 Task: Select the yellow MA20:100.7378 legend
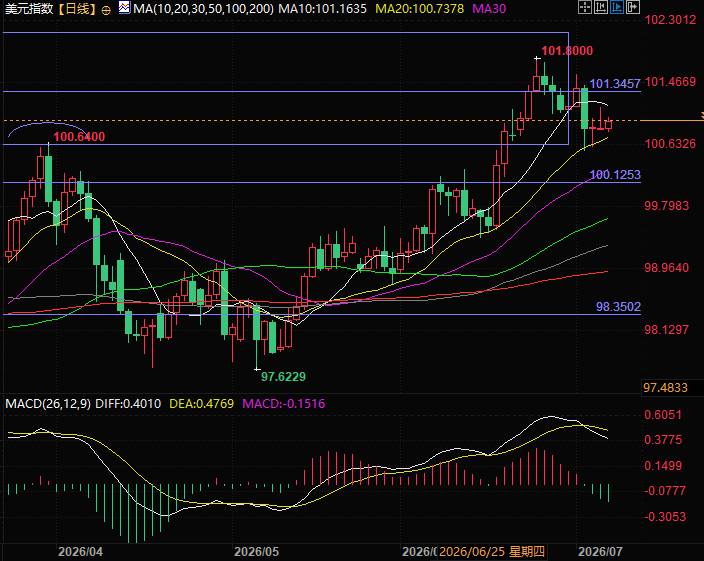click(x=419, y=9)
